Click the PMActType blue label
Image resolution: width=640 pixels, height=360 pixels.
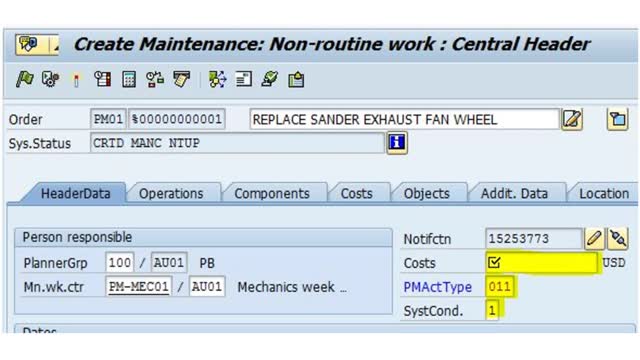(438, 287)
